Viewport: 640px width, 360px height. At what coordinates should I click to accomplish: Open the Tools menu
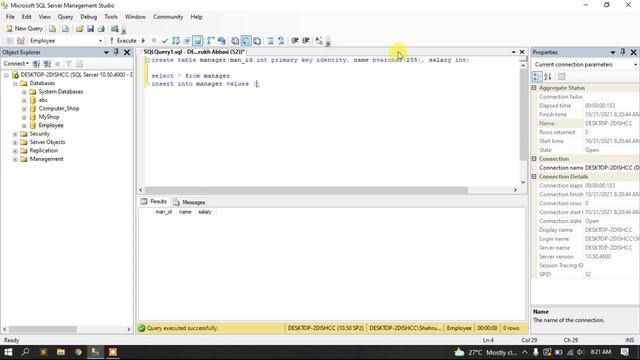[x=111, y=17]
